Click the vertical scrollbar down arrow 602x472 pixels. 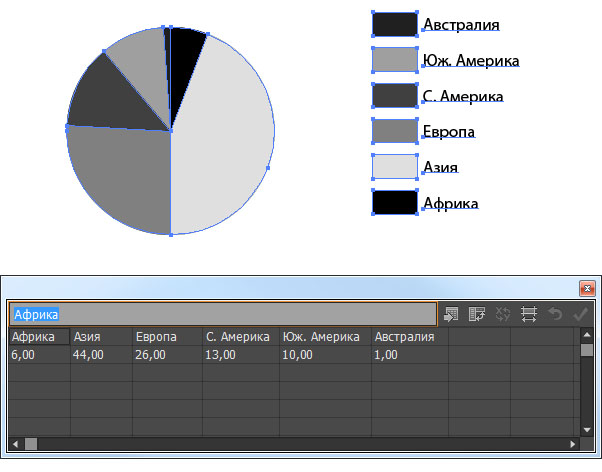(x=587, y=427)
